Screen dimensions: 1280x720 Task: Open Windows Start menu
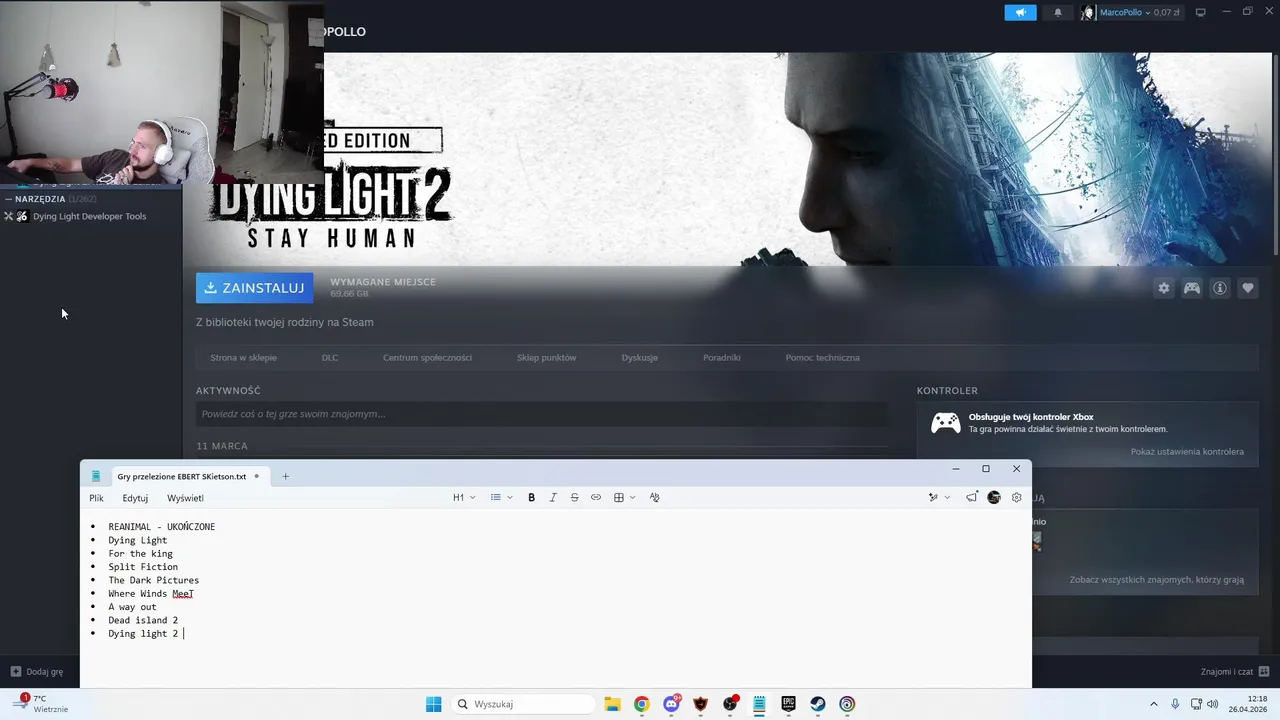point(433,704)
